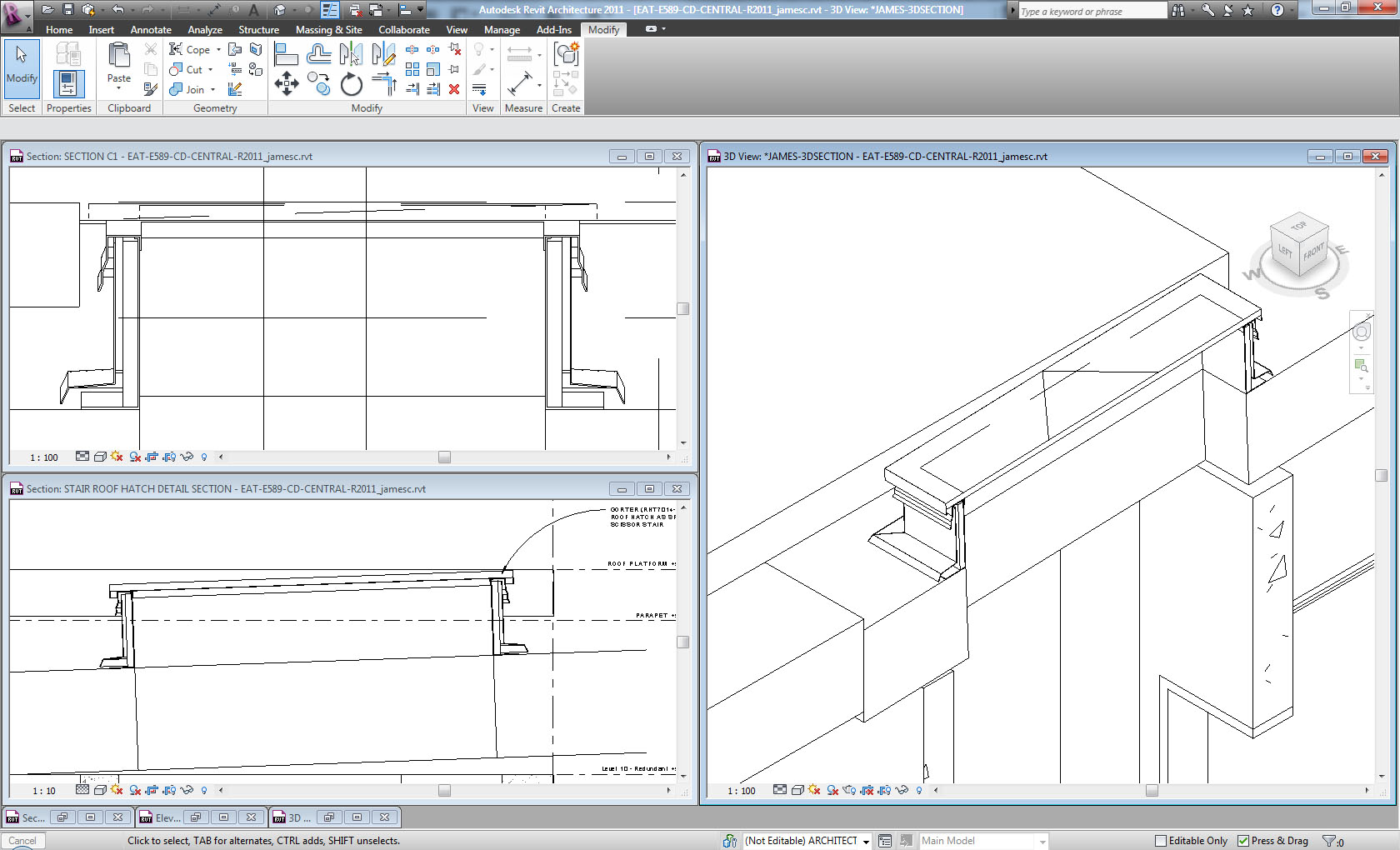
Task: Switch to the Collaborate ribbon tab
Action: pos(403,29)
